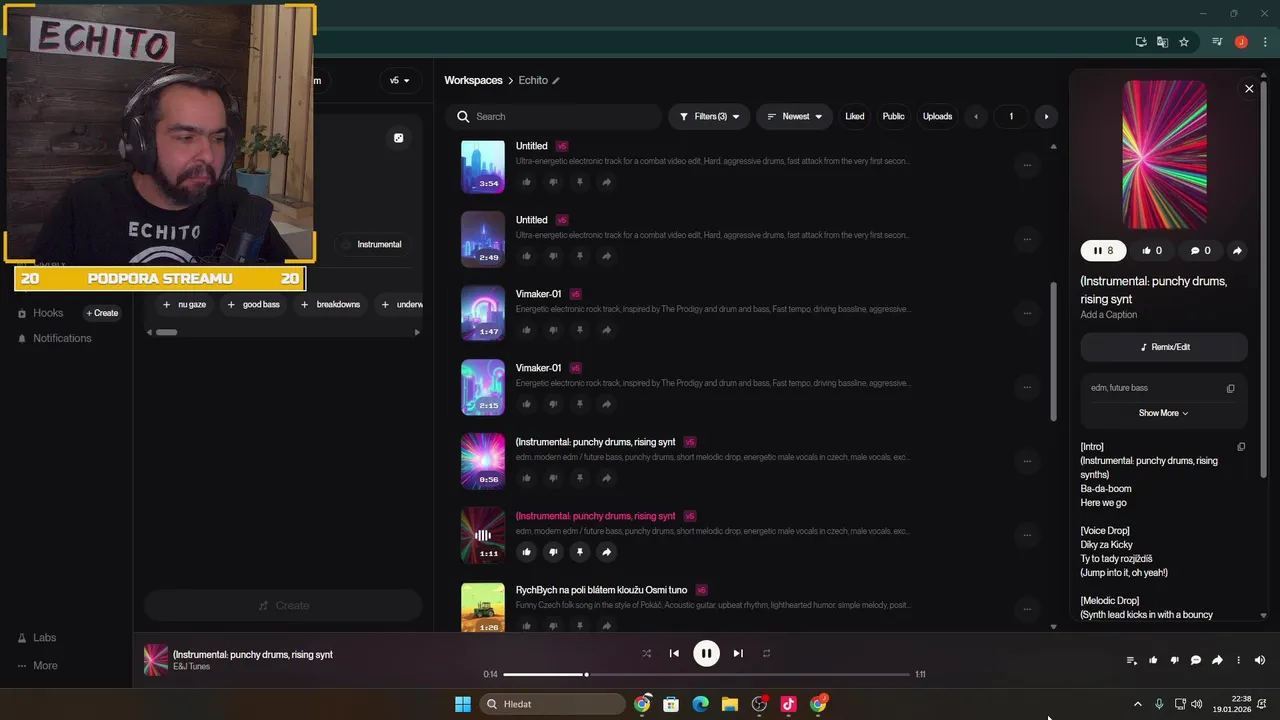Open the v5 model version dropdown

click(x=399, y=80)
